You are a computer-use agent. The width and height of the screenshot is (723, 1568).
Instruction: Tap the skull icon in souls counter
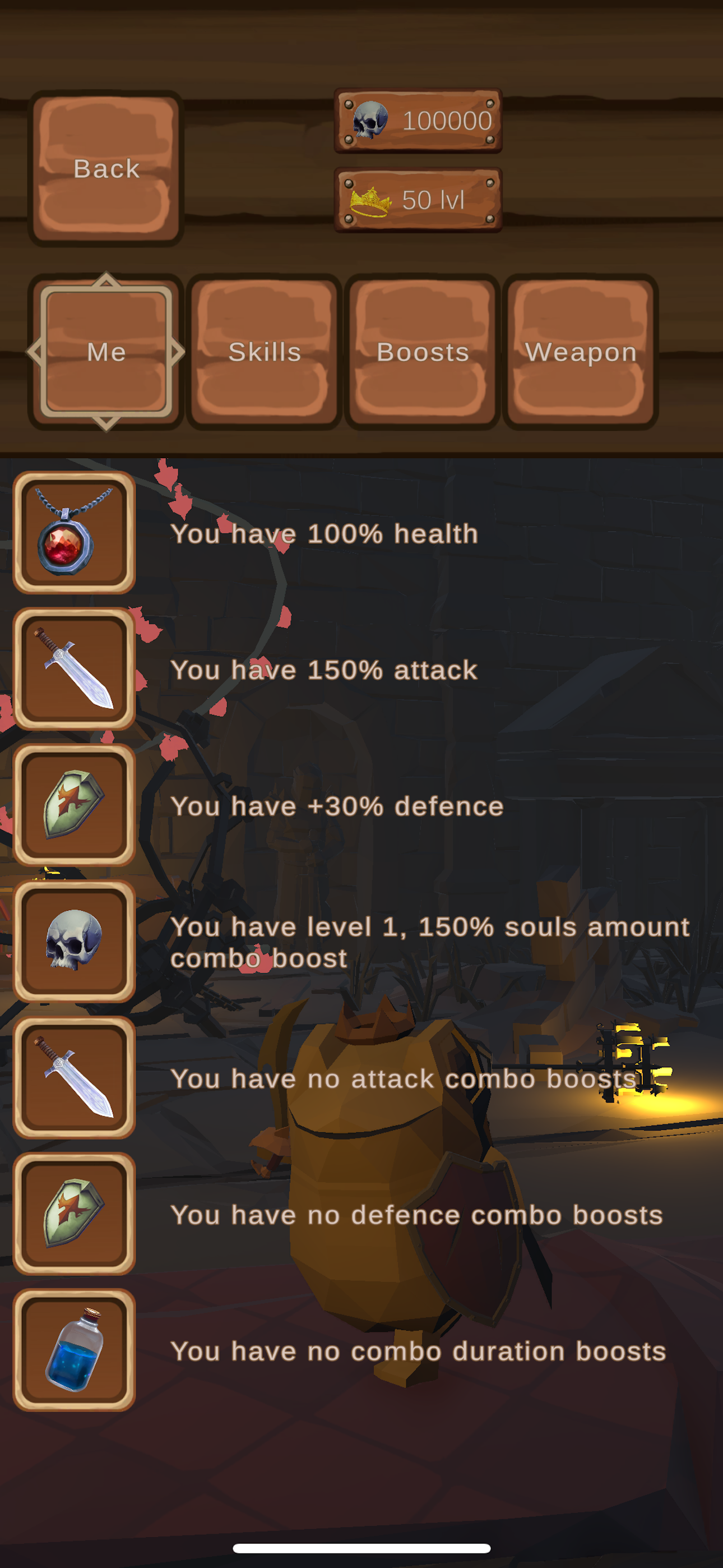point(370,120)
